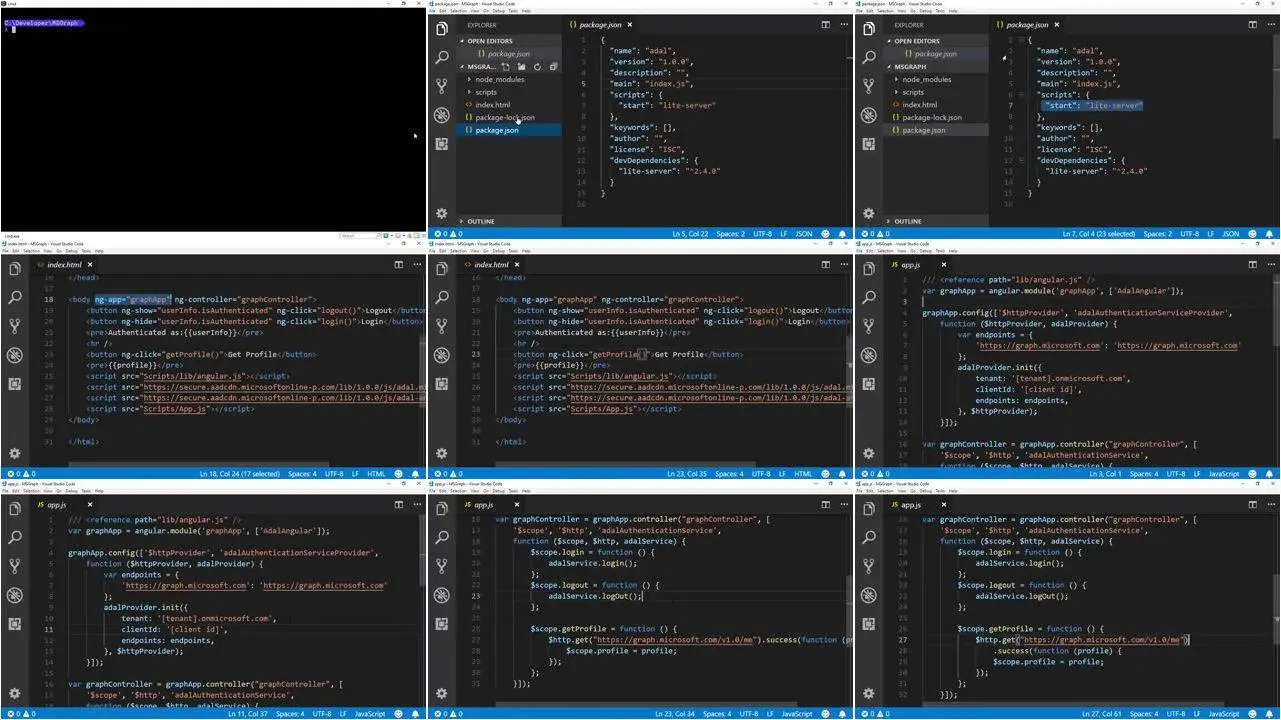This screenshot has width=1281, height=720.
Task: Open settings gear in window showing Ln 5, Col 22
Action: pyautogui.click(x=442, y=213)
